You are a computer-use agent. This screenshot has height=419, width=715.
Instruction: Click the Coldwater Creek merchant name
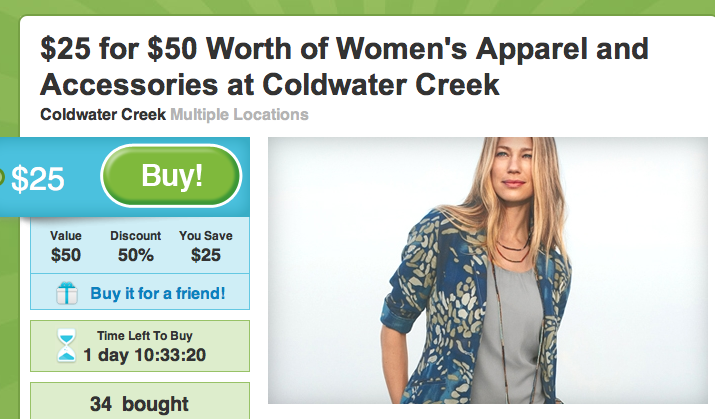[103, 114]
